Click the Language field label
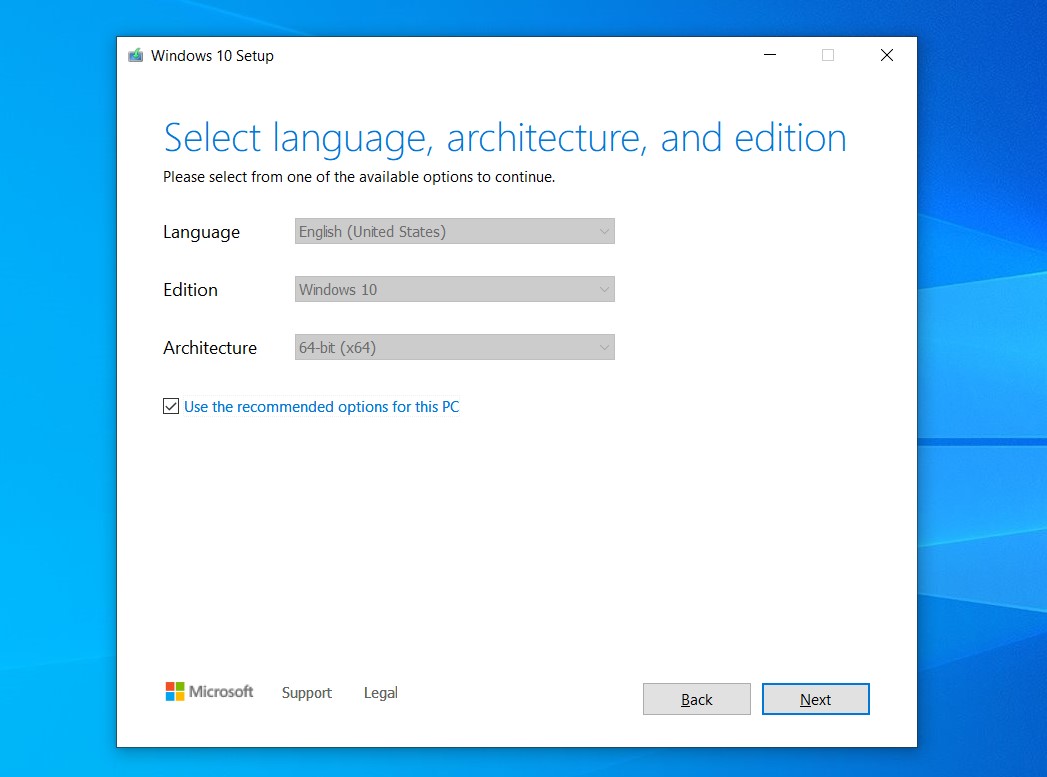This screenshot has width=1047, height=777. point(201,232)
